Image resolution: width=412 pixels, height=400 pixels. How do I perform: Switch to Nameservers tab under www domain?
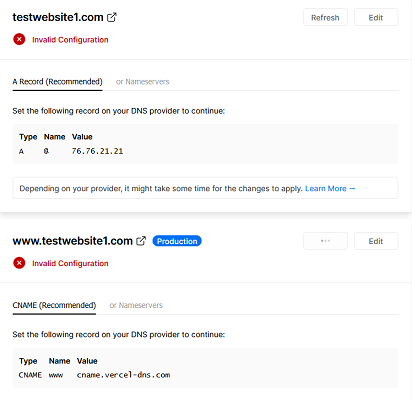136,305
